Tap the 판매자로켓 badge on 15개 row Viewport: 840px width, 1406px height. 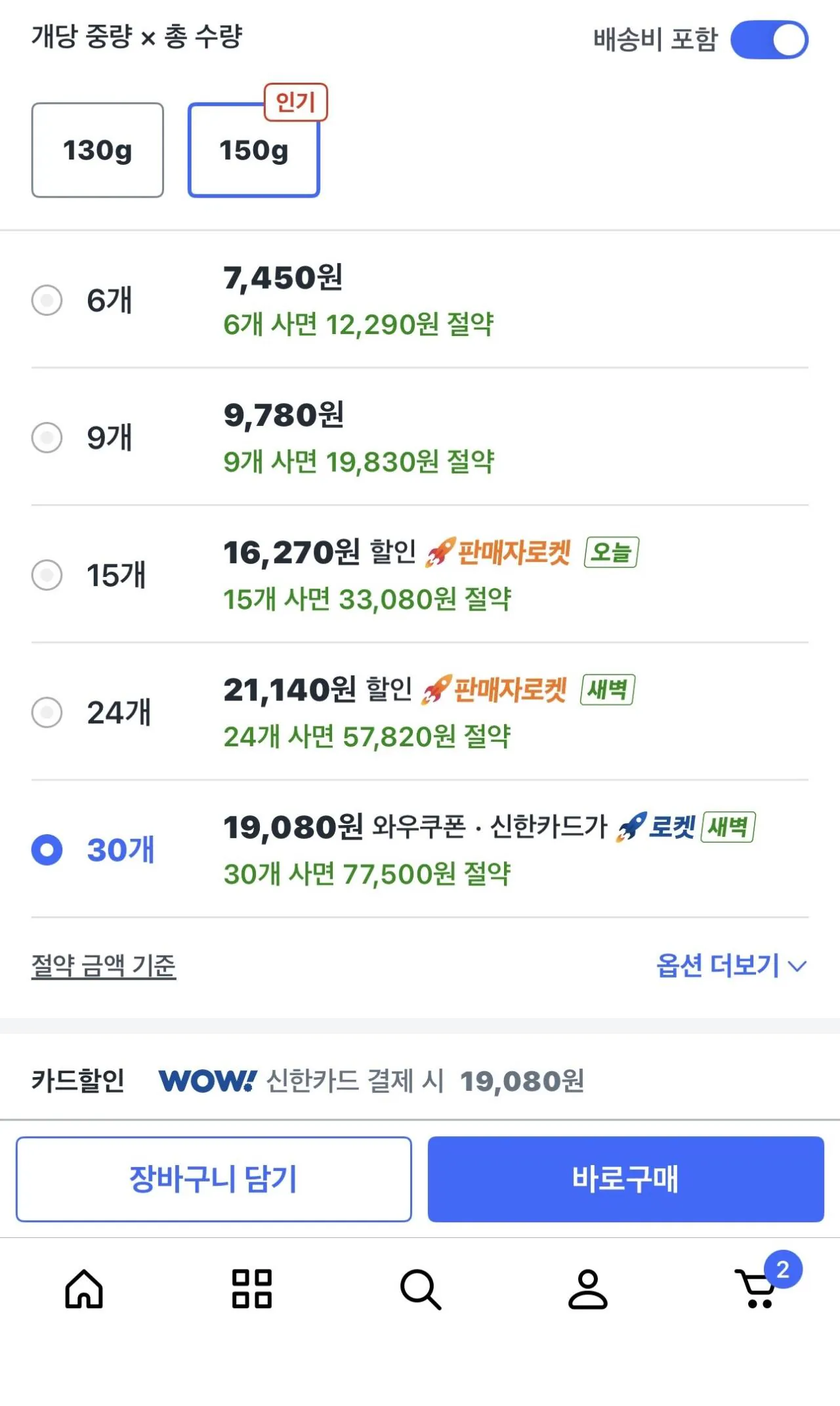click(x=500, y=553)
